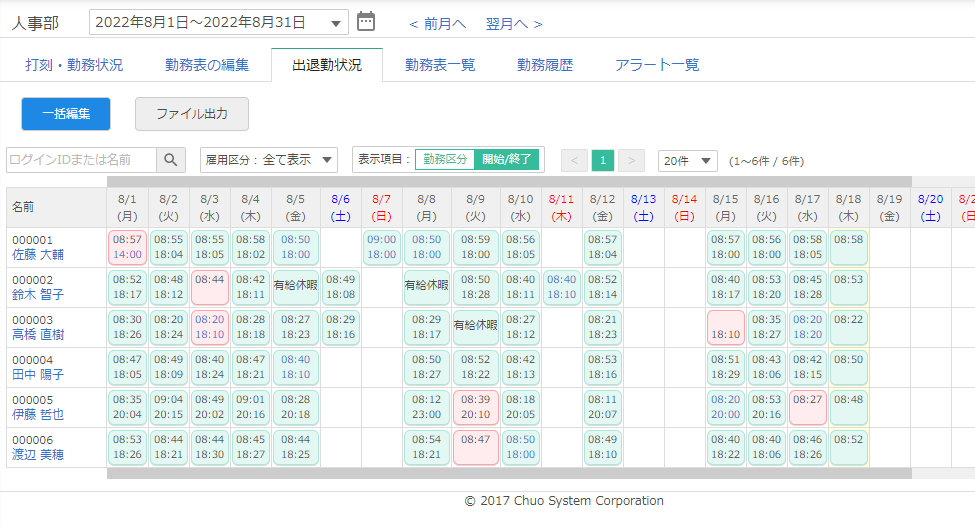The image size is (975, 525).
Task: Navigate to 翌月へ link
Action: tap(514, 23)
